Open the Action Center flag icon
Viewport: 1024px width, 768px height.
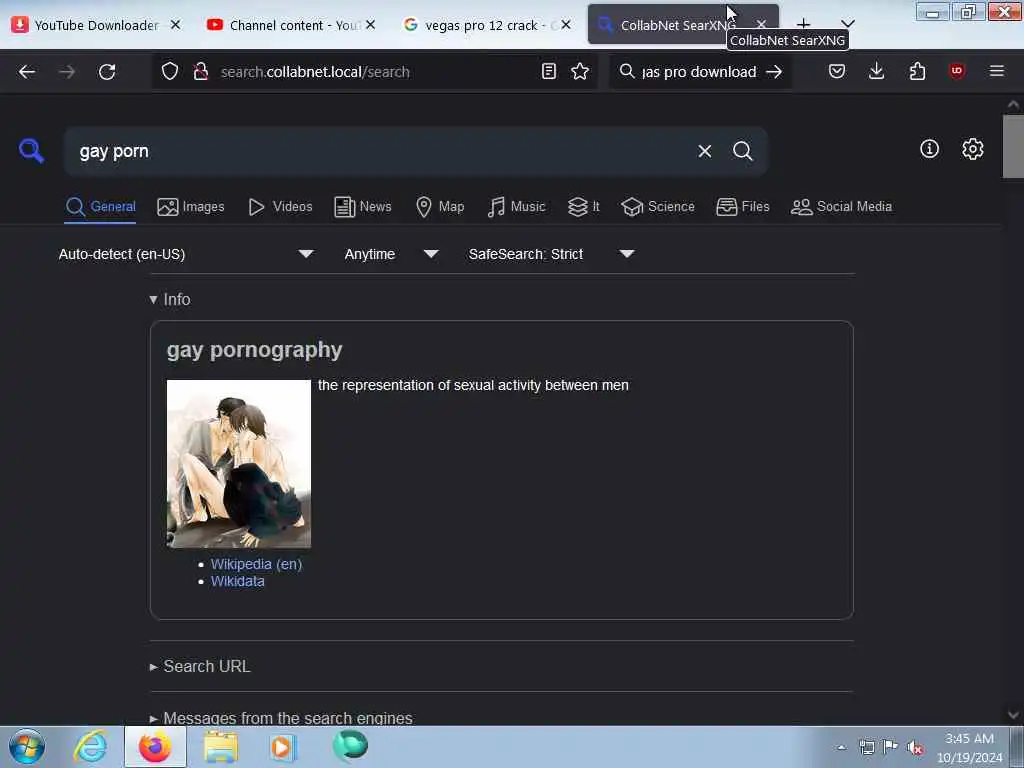pos(890,748)
